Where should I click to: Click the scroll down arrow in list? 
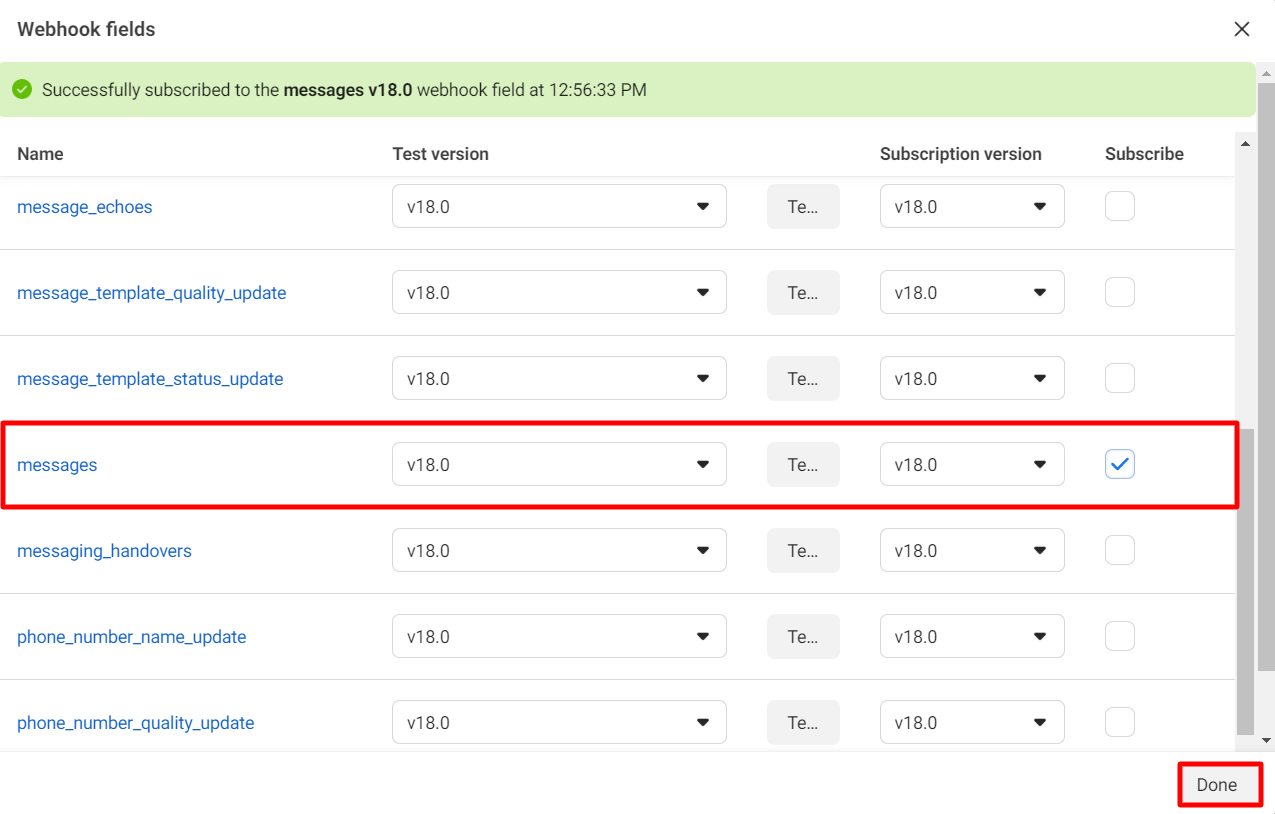click(1266, 741)
